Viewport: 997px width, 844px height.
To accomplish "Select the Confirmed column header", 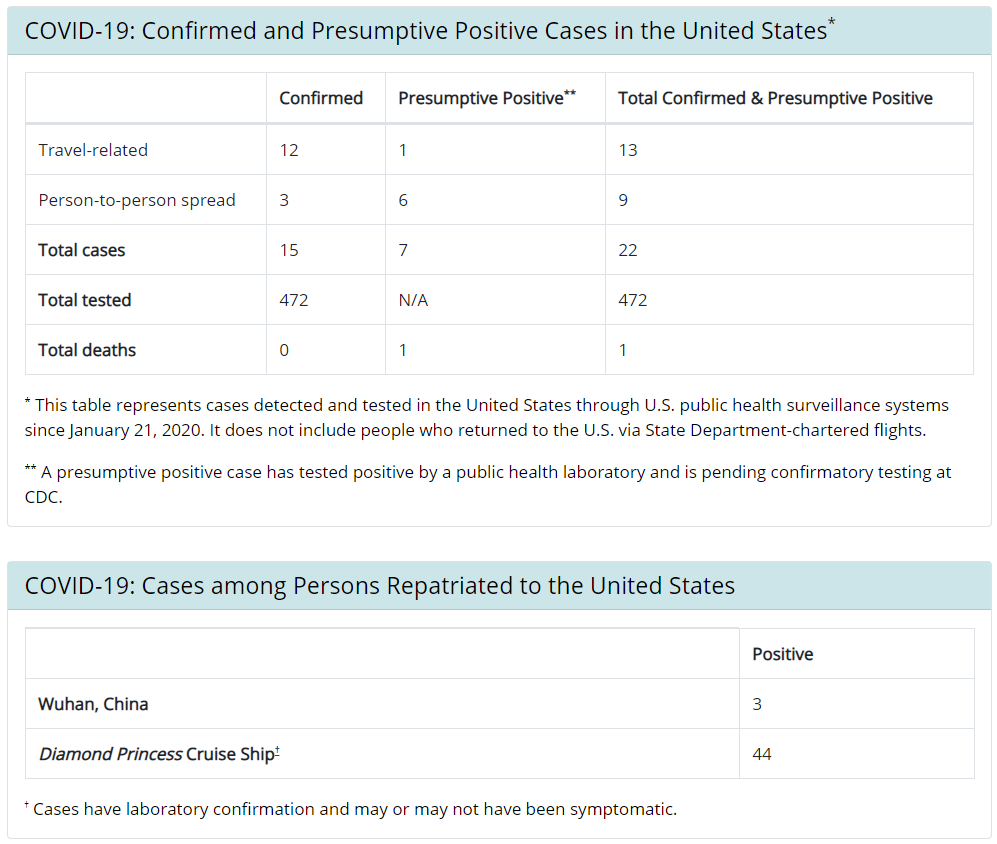I will (x=321, y=98).
